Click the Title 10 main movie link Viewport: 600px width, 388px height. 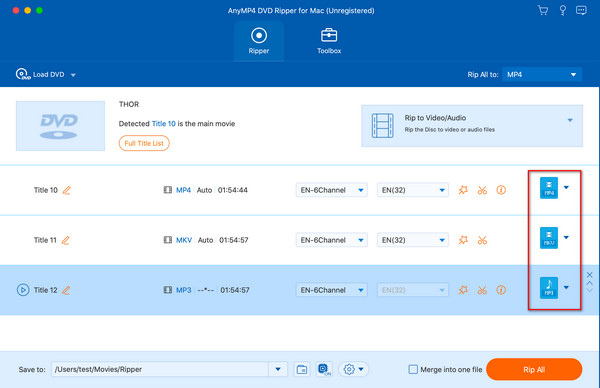click(x=163, y=124)
